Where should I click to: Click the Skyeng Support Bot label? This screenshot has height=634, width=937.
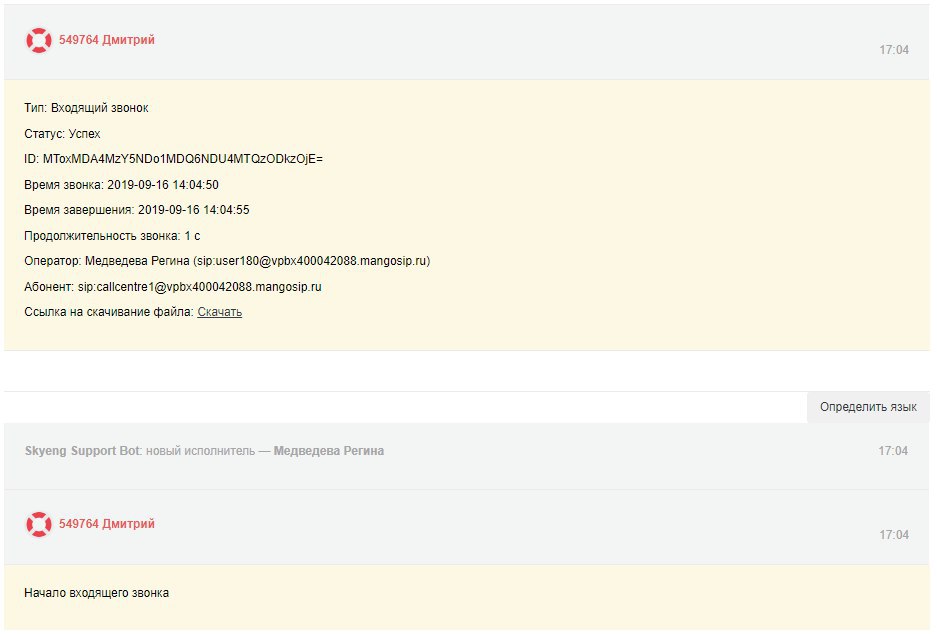[82, 451]
